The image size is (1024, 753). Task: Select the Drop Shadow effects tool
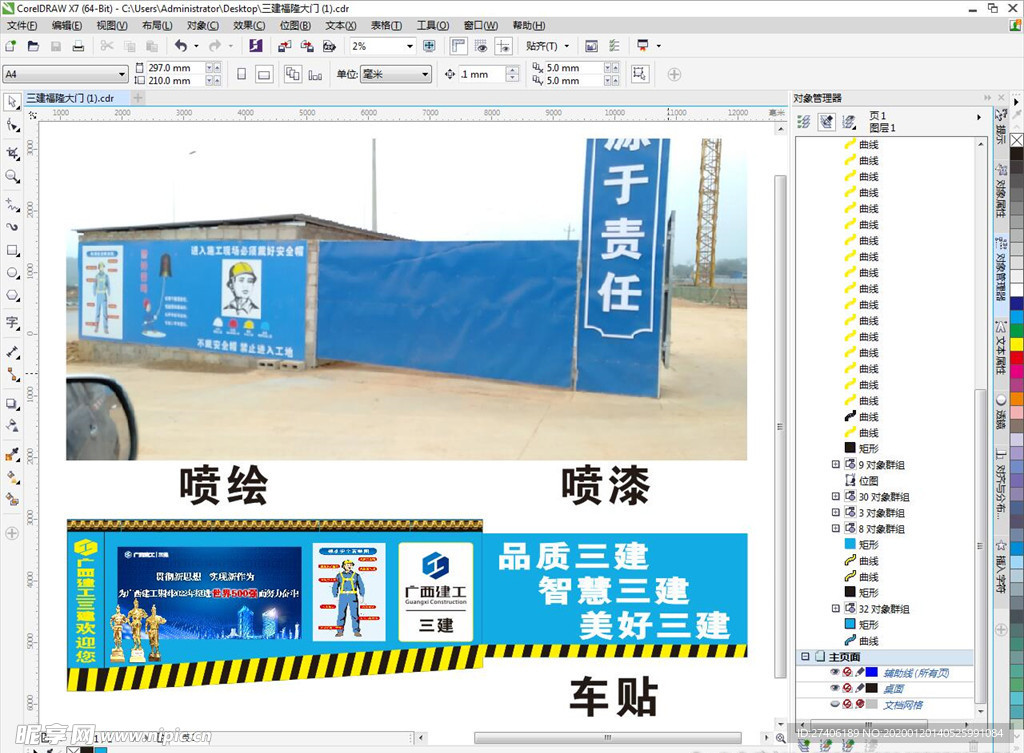12,403
